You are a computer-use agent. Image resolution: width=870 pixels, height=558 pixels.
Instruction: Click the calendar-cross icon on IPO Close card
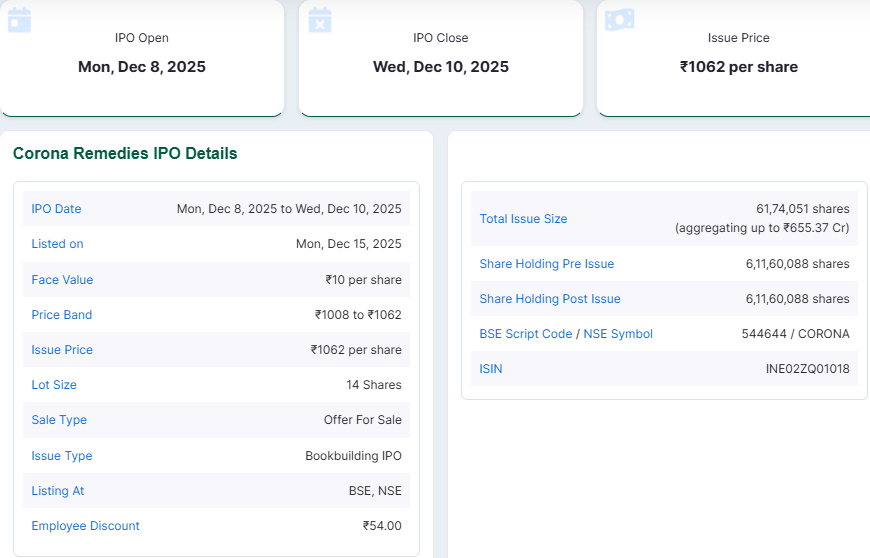pyautogui.click(x=320, y=19)
